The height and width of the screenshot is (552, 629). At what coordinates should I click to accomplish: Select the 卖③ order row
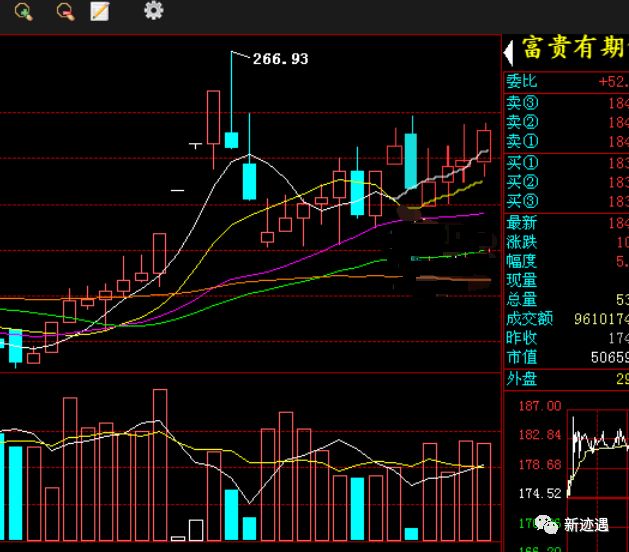[x=566, y=103]
